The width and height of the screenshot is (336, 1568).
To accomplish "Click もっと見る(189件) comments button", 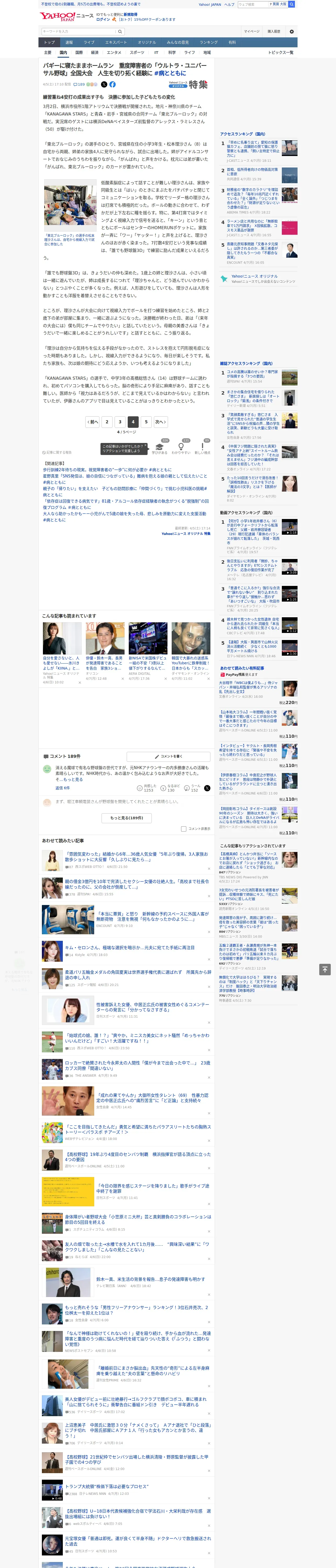I will [x=127, y=818].
